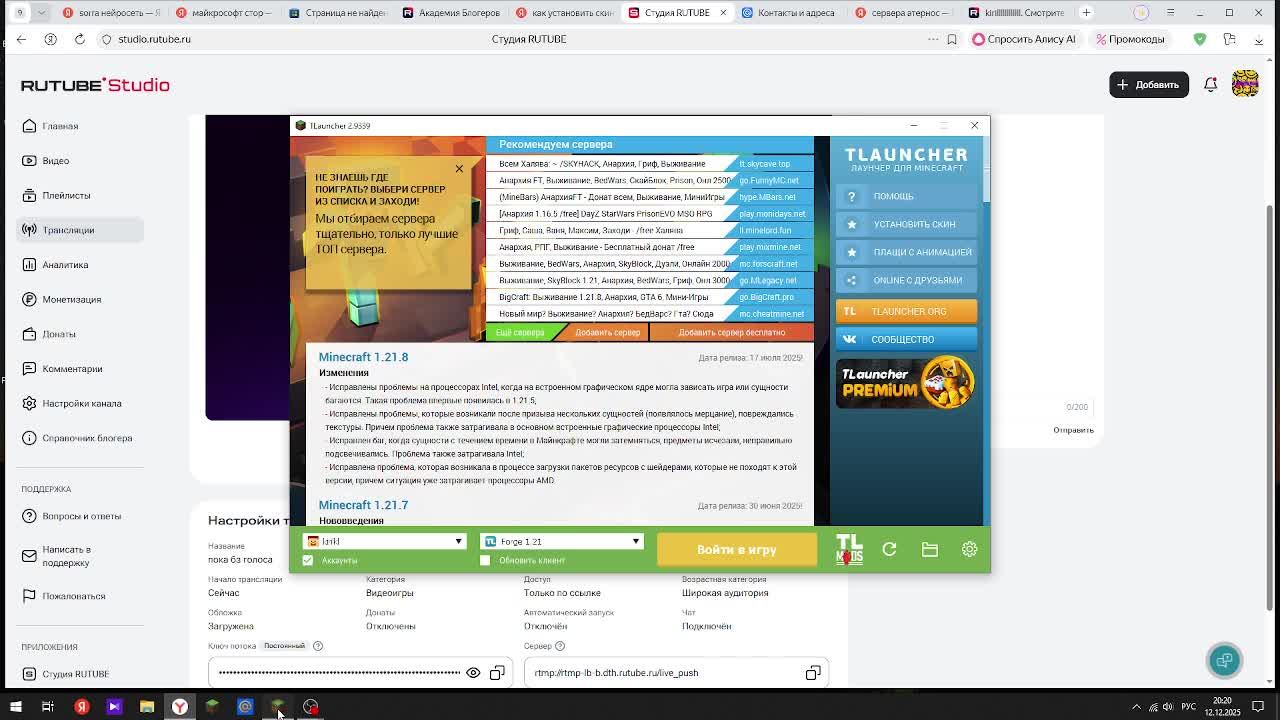
Task: Open RUTUBE notifications bell
Action: [1210, 85]
